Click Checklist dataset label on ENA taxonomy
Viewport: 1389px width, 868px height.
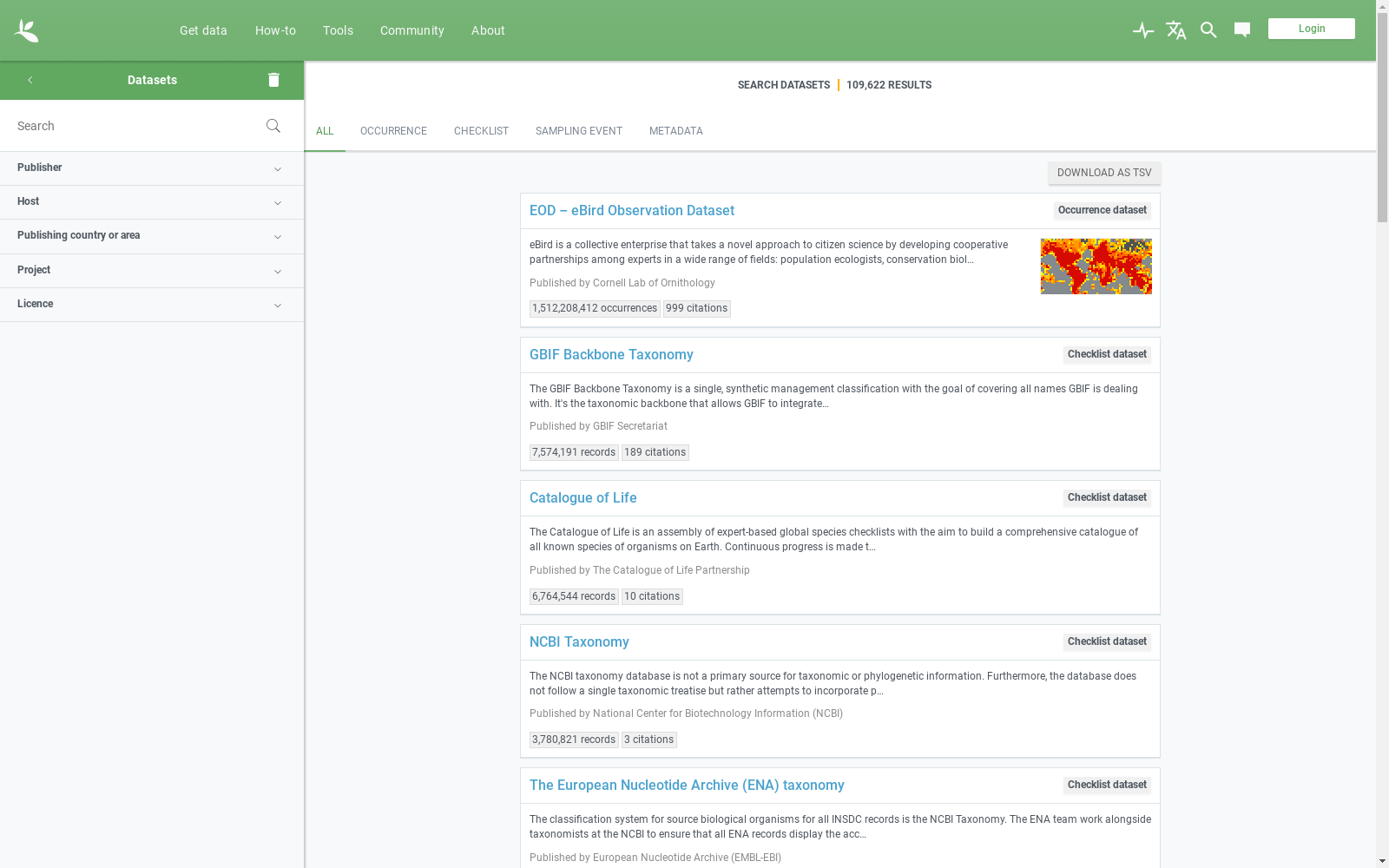(x=1107, y=786)
